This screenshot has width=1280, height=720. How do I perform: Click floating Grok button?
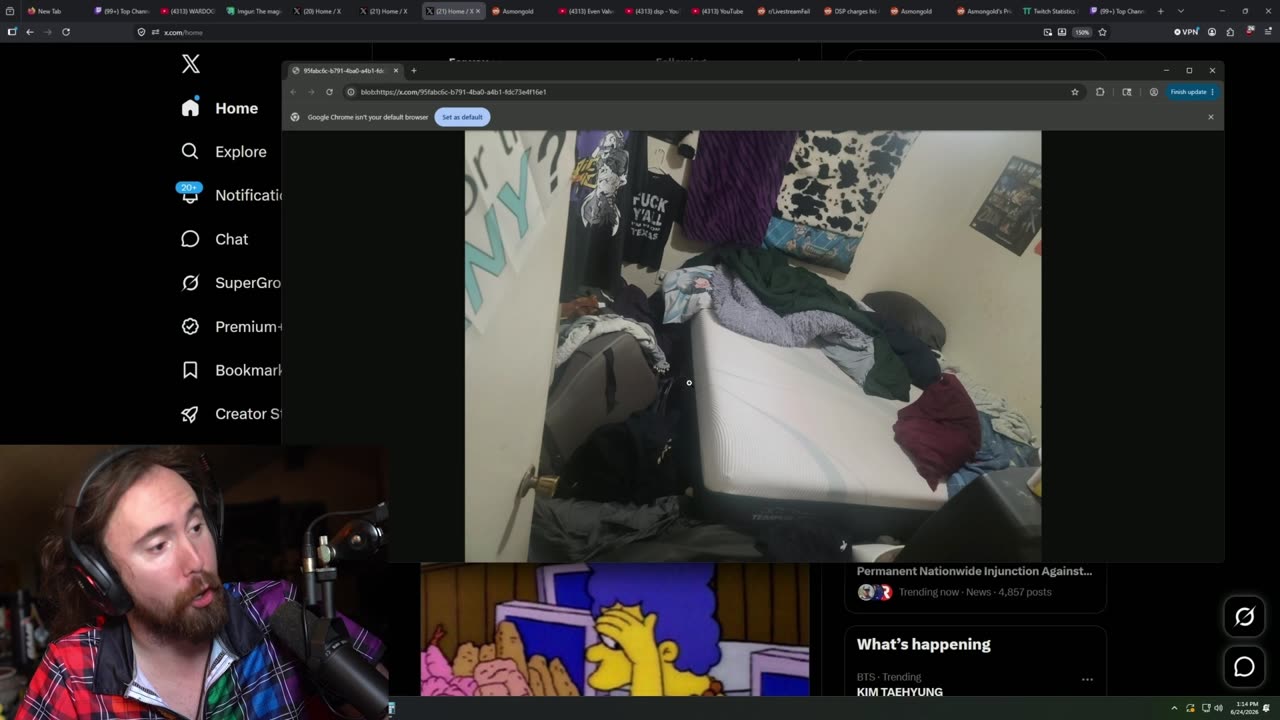click(x=1244, y=617)
